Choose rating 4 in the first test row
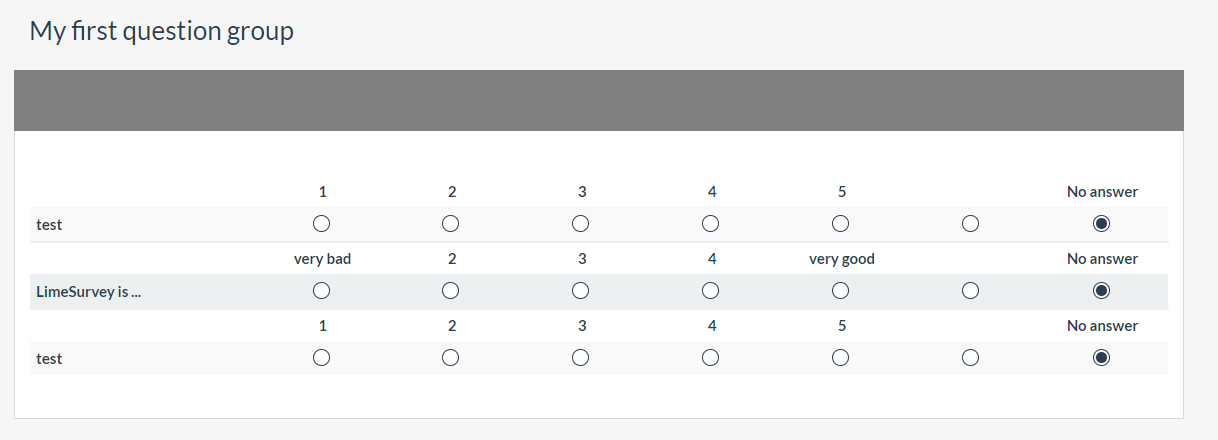 pyautogui.click(x=711, y=223)
